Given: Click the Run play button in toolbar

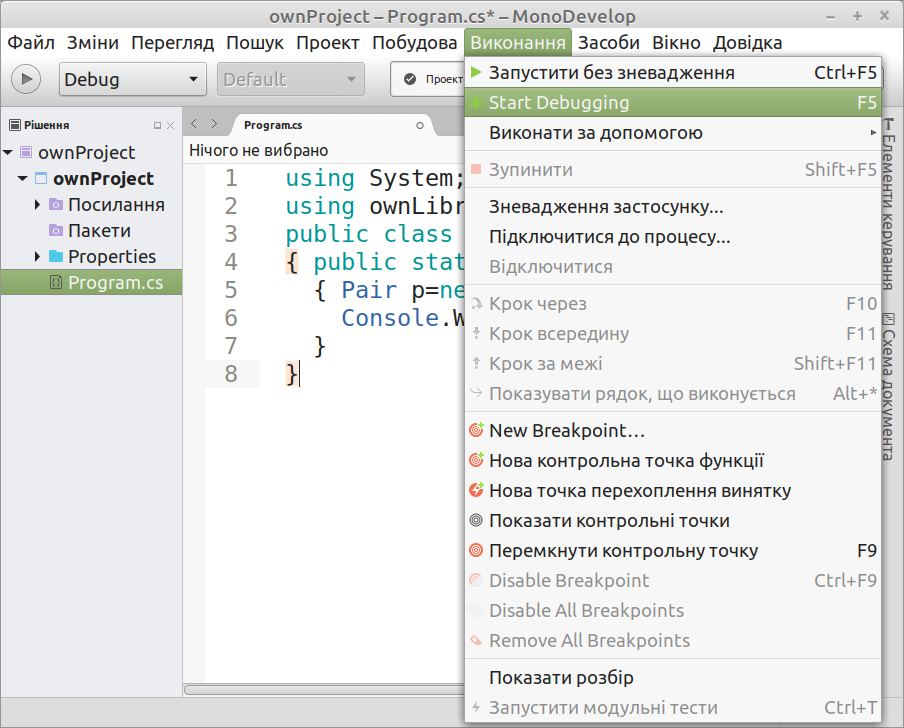Looking at the screenshot, I should coord(27,79).
